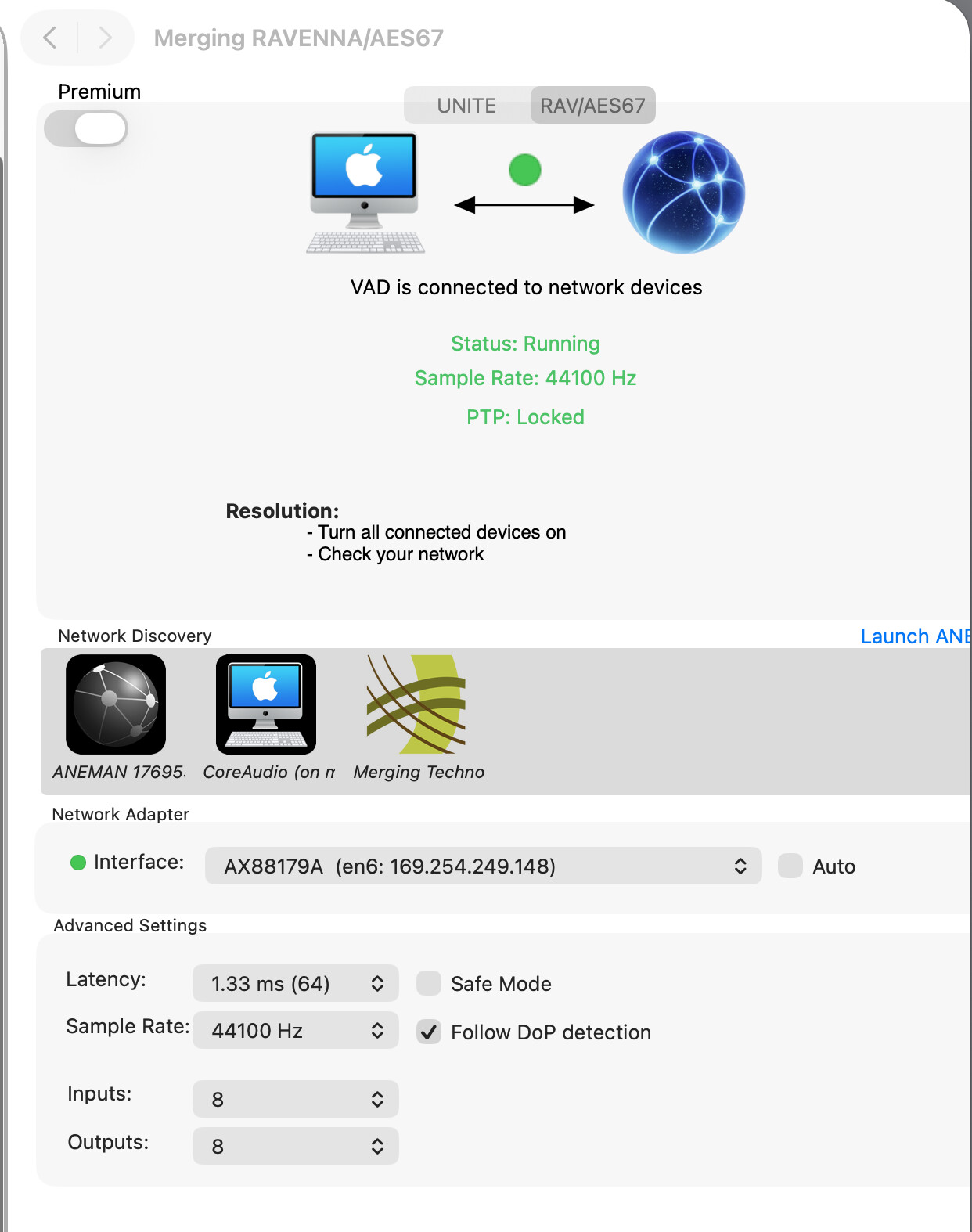
Task: Click the 'Inputs:' label
Action: pos(99,1093)
